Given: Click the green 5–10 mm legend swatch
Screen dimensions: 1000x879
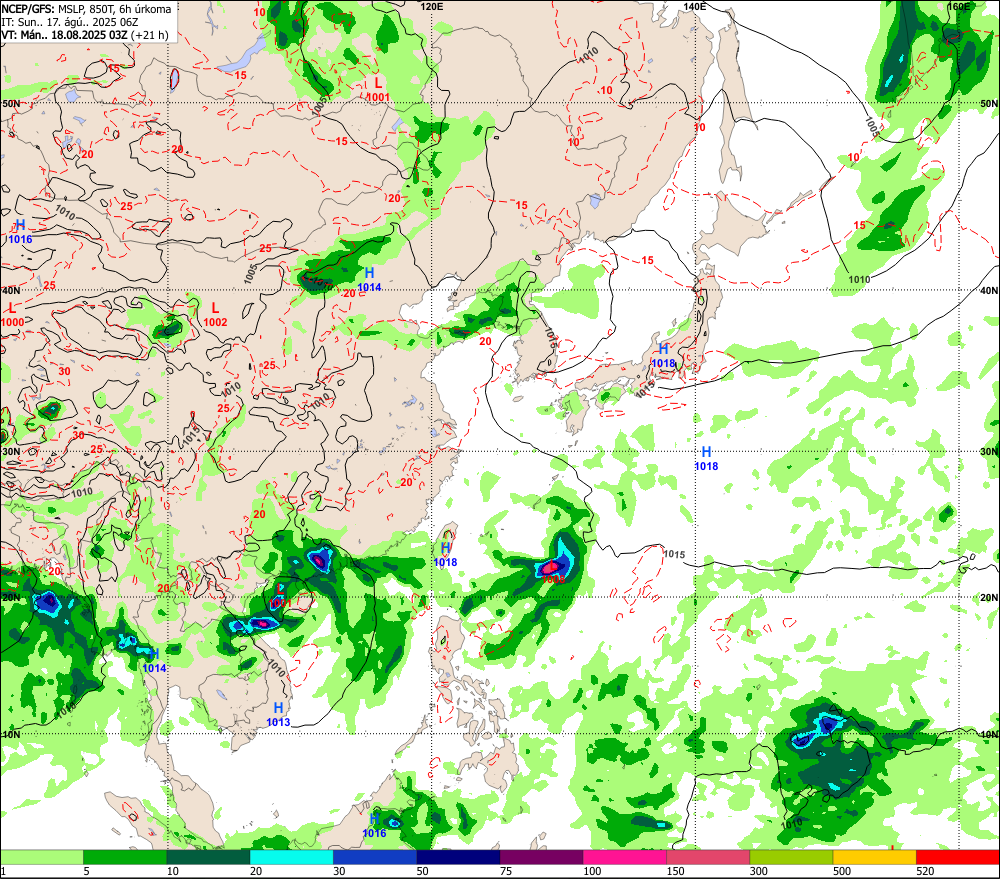Looking at the screenshot, I should coord(125,857).
